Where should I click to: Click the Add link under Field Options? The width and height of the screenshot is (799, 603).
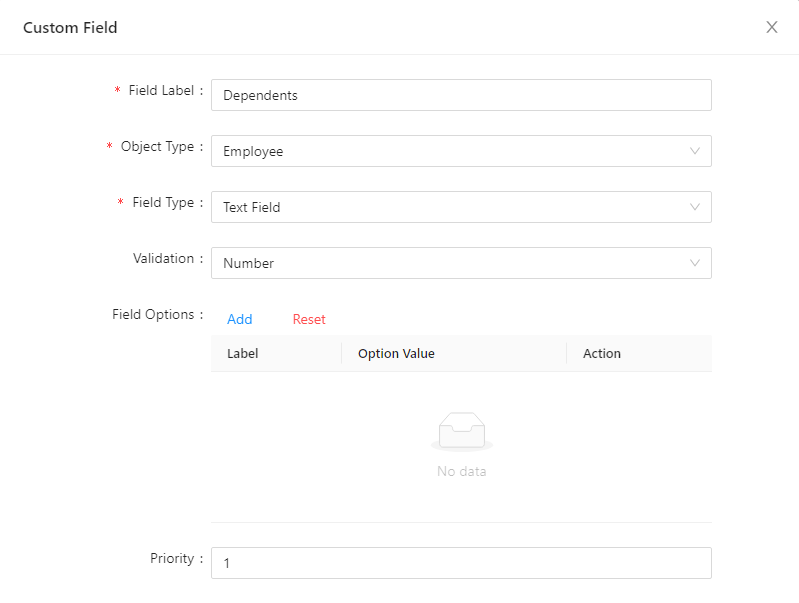(239, 319)
